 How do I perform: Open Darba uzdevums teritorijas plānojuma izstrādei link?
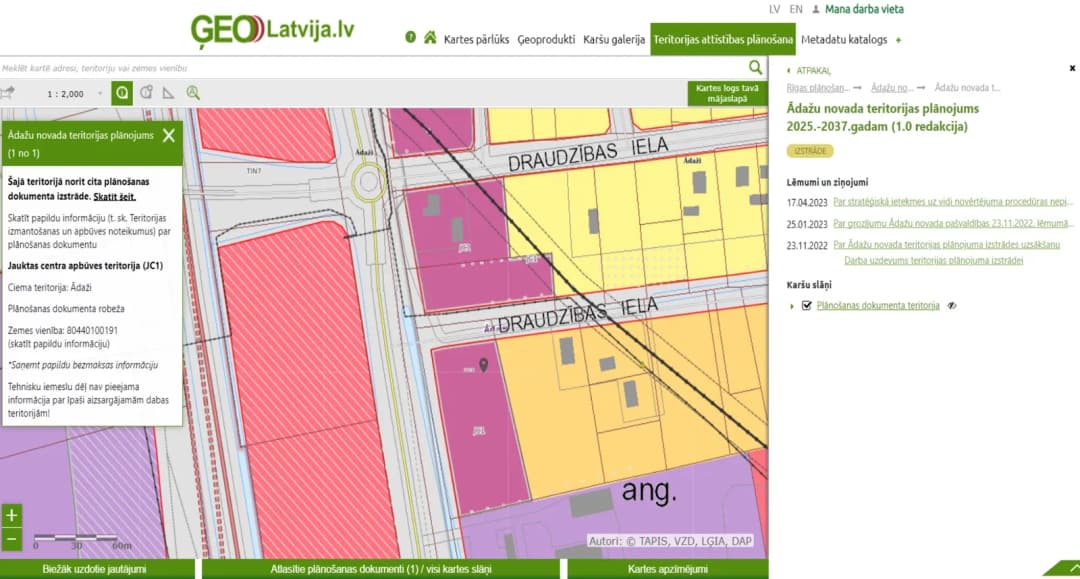click(x=933, y=261)
